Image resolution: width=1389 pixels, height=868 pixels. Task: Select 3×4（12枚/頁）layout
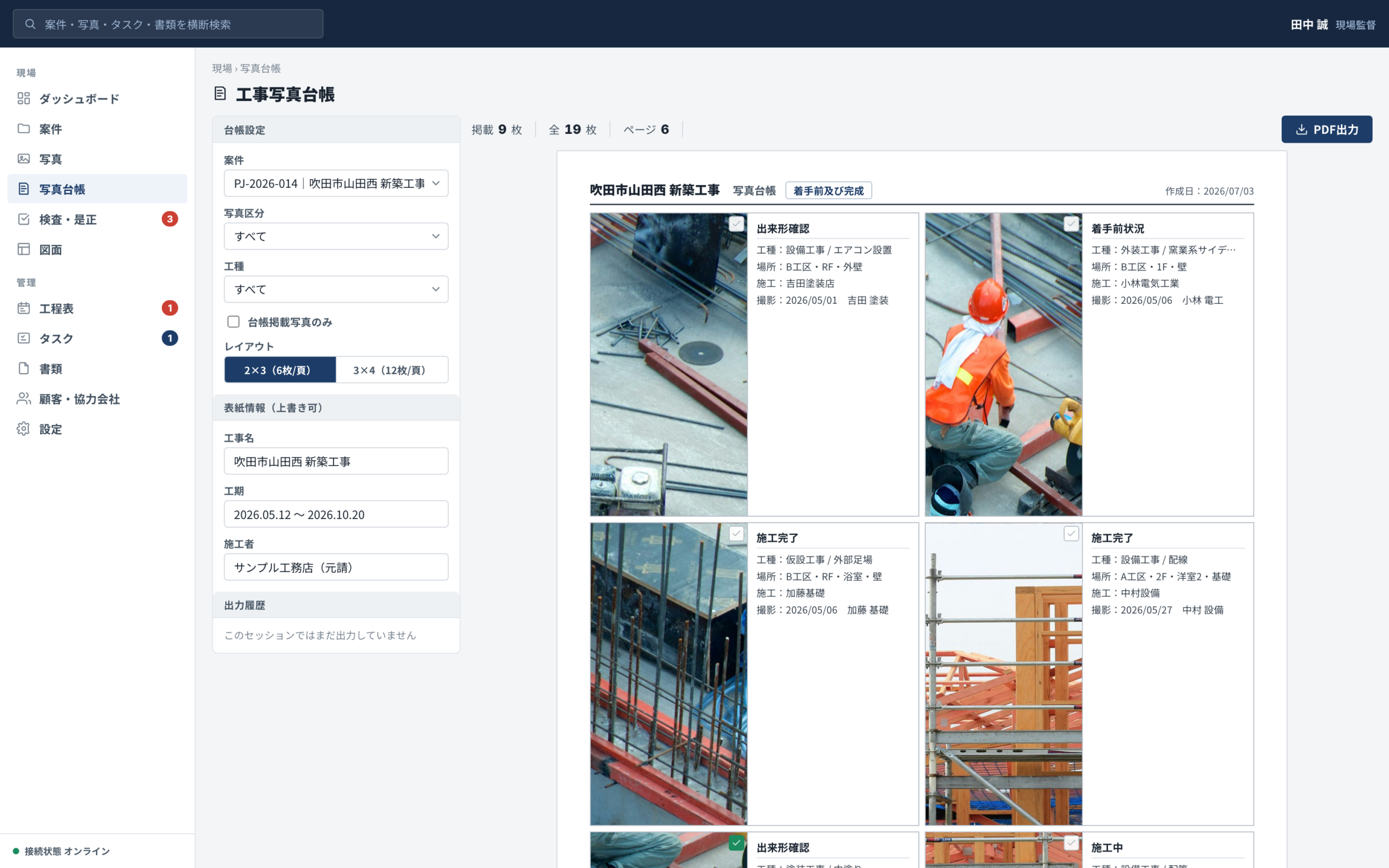[392, 369]
